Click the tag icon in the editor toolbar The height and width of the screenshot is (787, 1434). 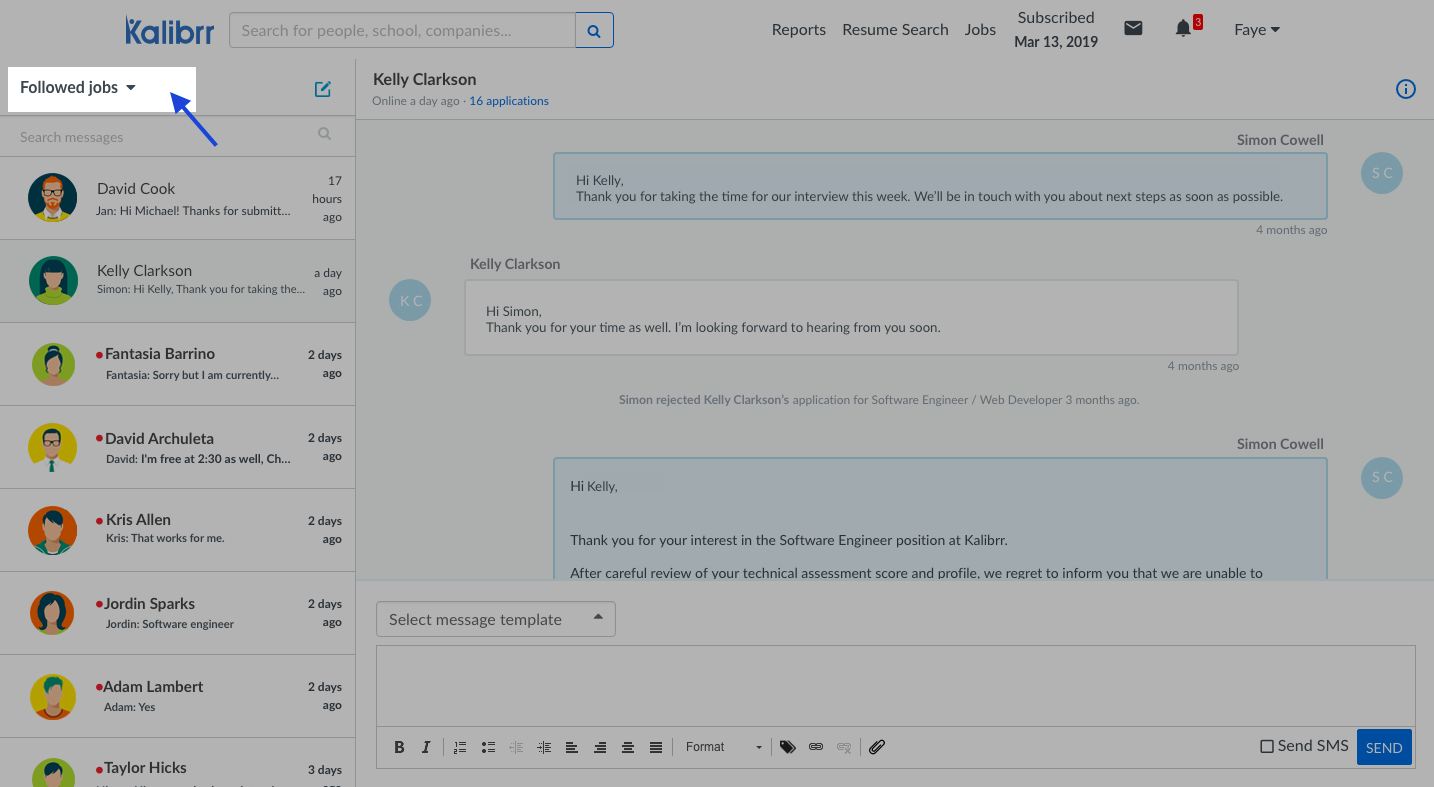pyautogui.click(x=788, y=747)
